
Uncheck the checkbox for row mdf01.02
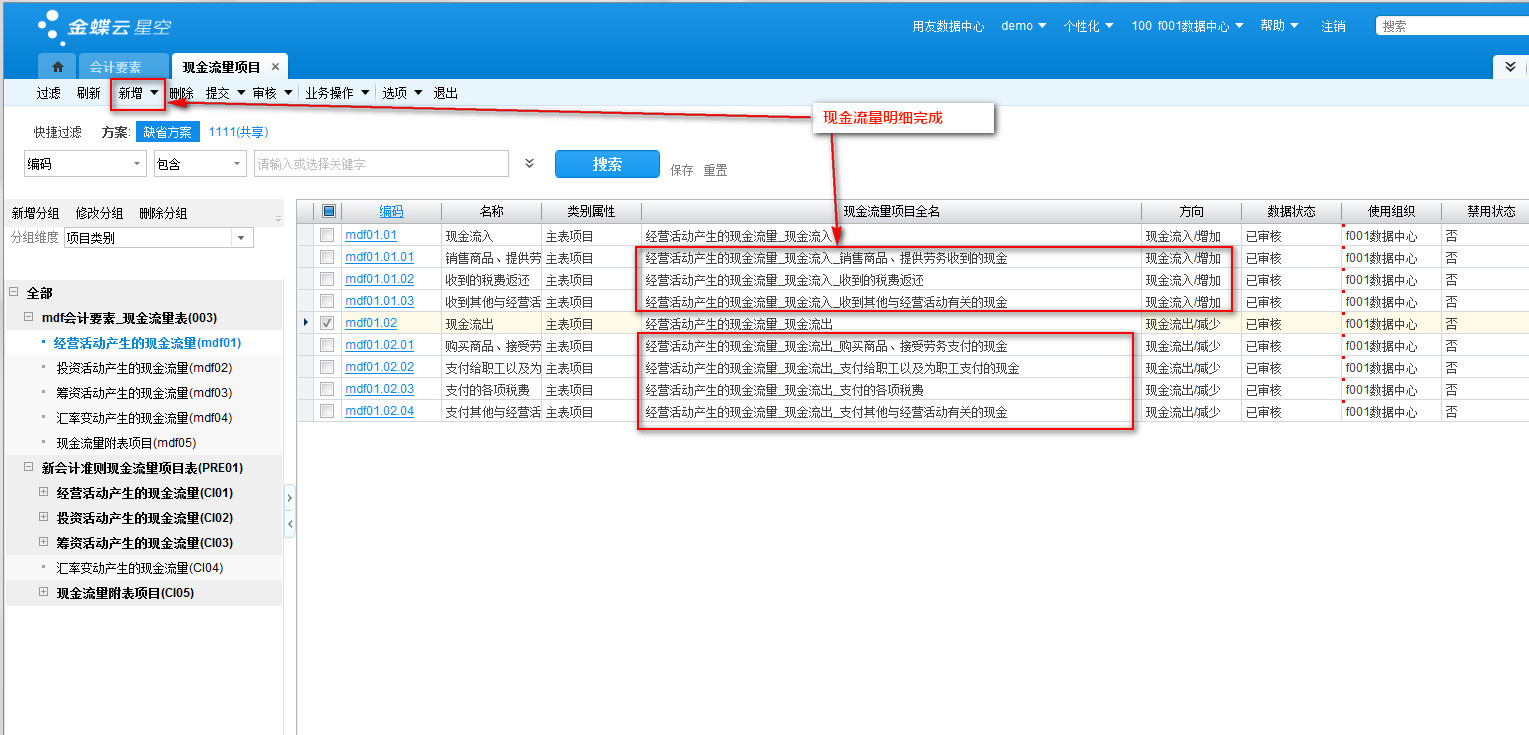[326, 323]
